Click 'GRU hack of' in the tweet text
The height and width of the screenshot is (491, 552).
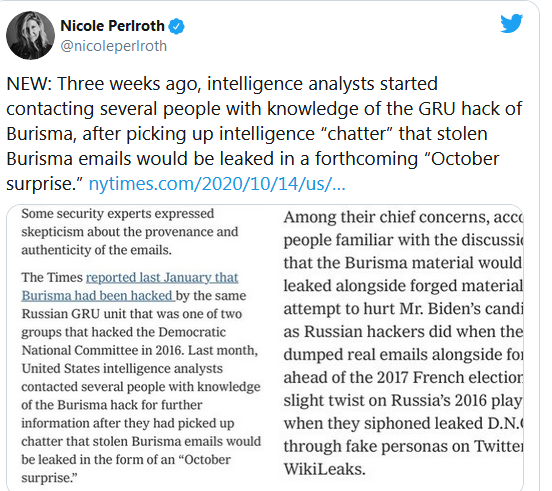point(470,109)
